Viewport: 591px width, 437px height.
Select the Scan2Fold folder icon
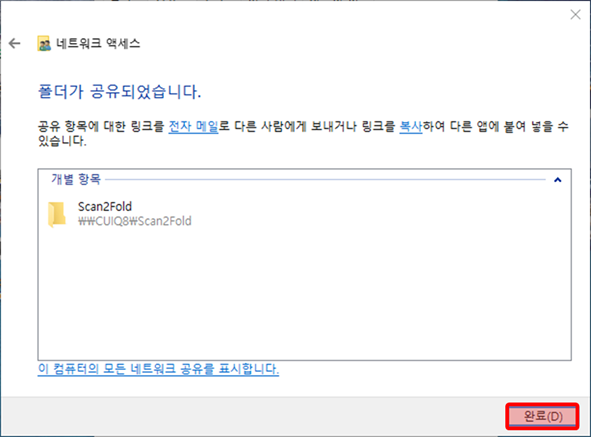[57, 214]
